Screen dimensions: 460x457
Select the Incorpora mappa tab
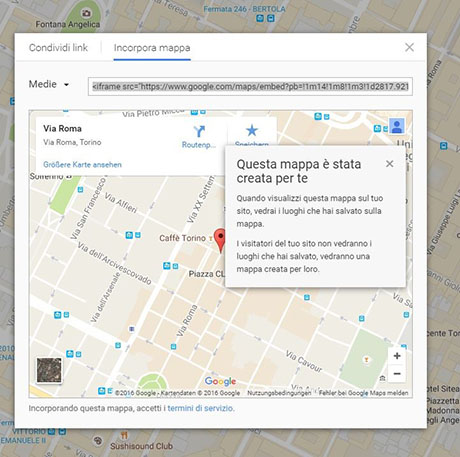152,48
